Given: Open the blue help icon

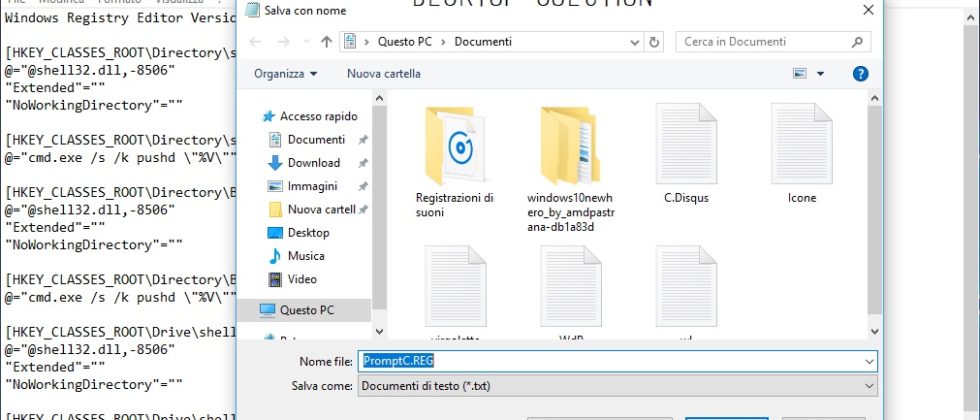Looking at the screenshot, I should 861,74.
